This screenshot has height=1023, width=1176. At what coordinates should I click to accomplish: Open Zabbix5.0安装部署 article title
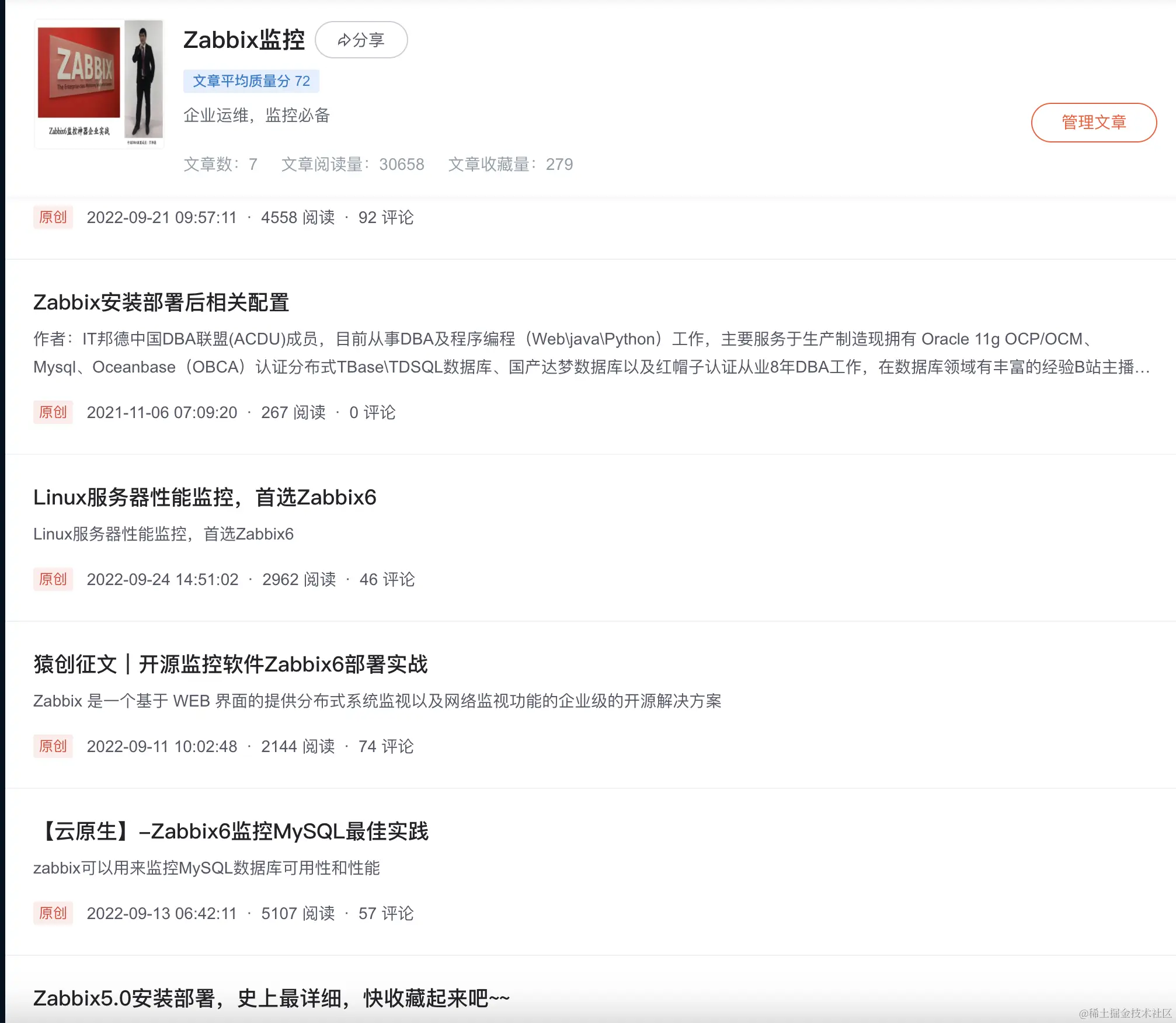(x=271, y=998)
